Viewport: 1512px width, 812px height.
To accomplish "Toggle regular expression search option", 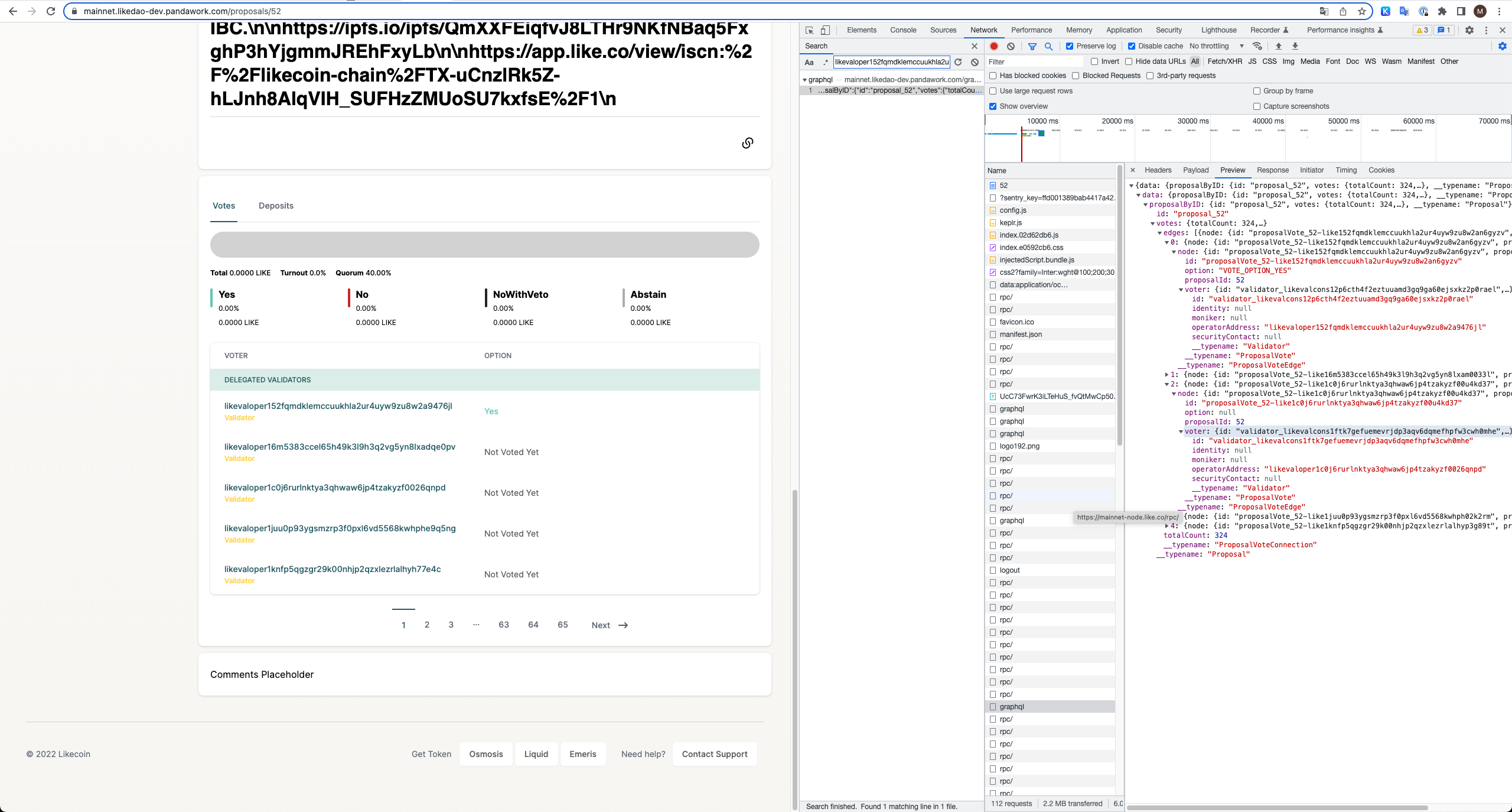I will (x=825, y=62).
